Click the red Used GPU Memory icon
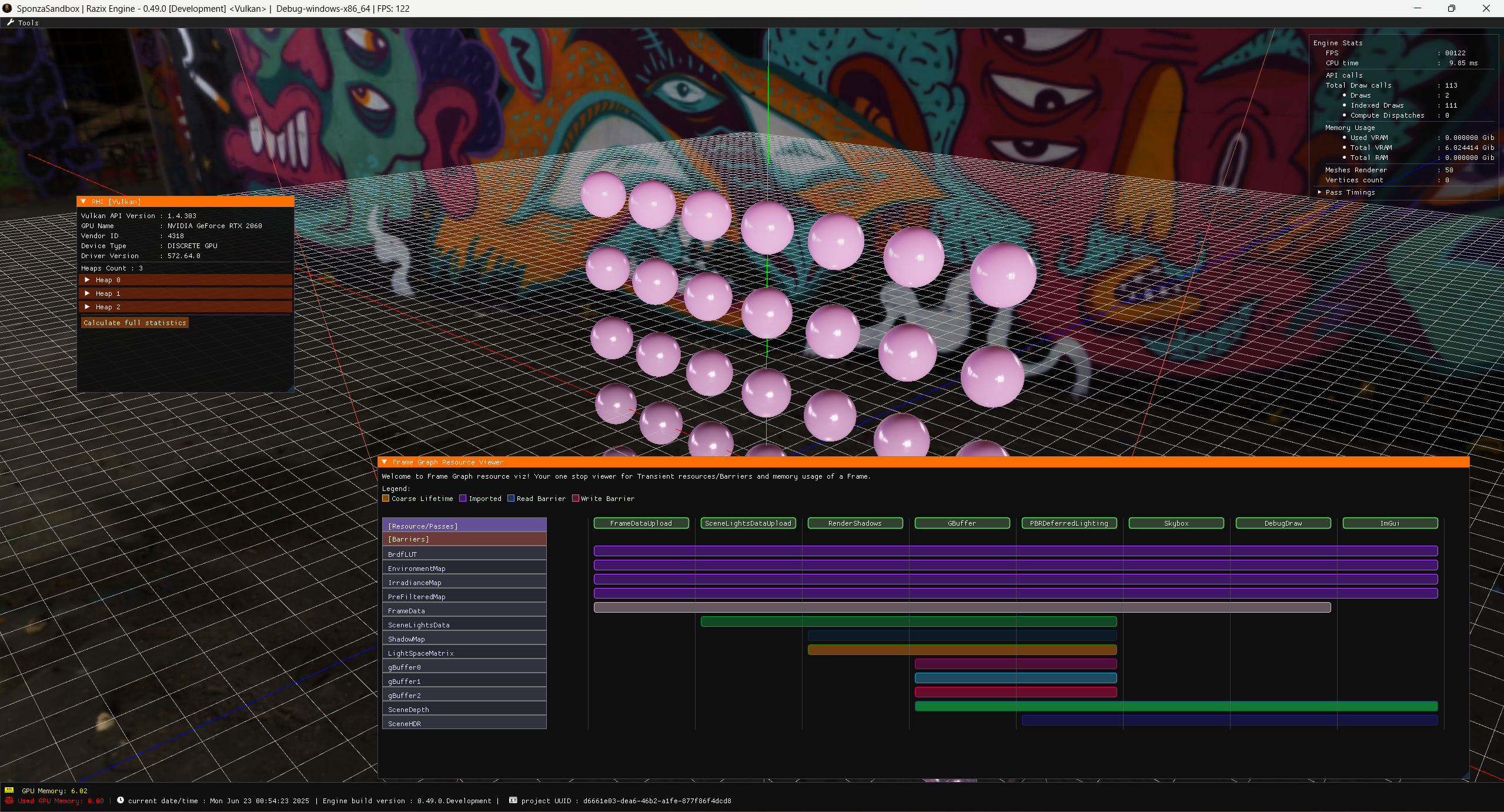Viewport: 1504px width, 812px height. click(9, 800)
